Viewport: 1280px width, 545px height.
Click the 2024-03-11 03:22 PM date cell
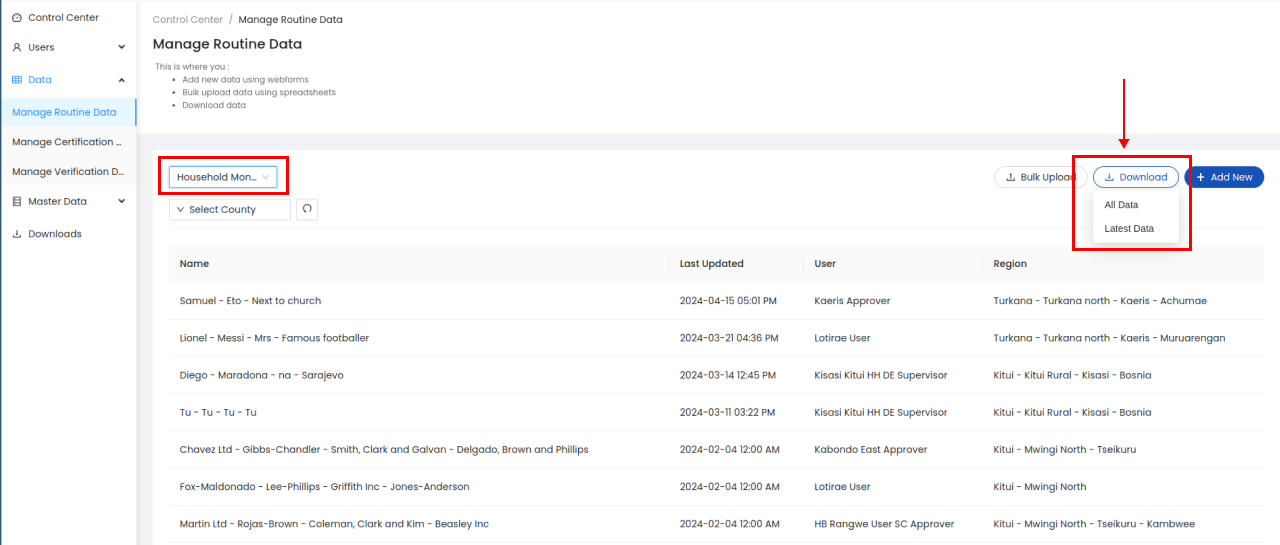tap(728, 412)
